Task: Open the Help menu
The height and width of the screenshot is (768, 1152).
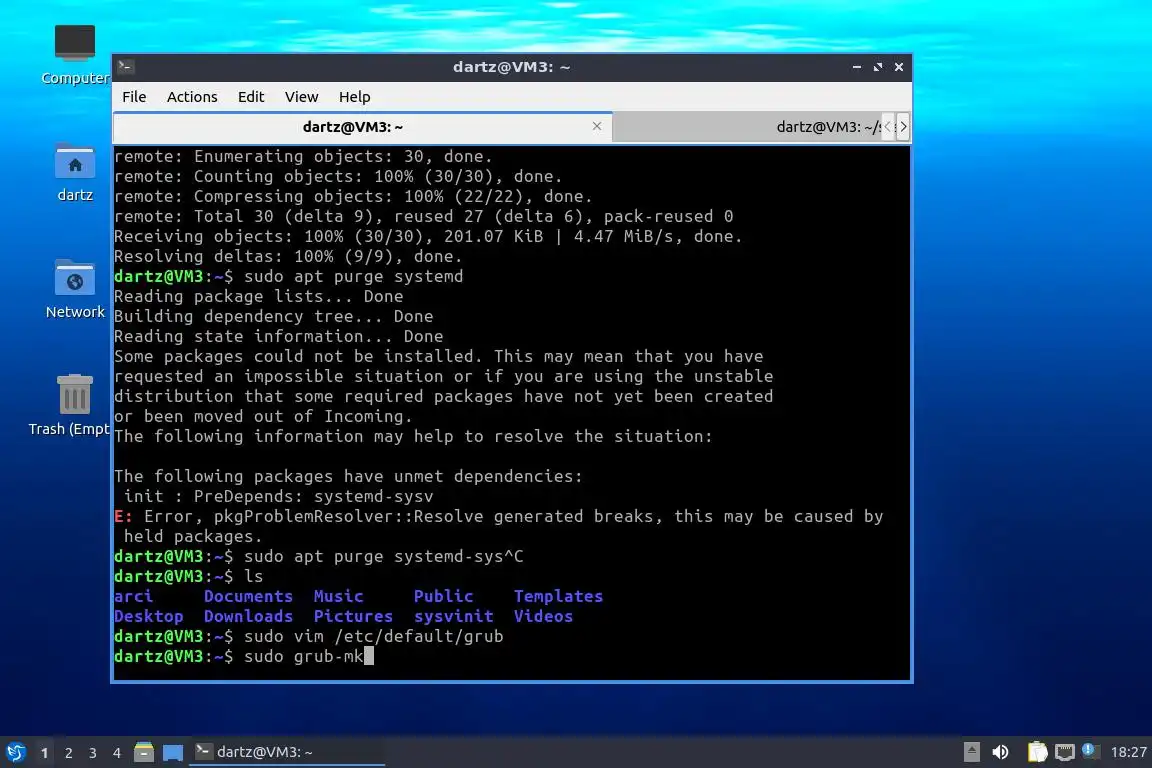Action: click(354, 97)
